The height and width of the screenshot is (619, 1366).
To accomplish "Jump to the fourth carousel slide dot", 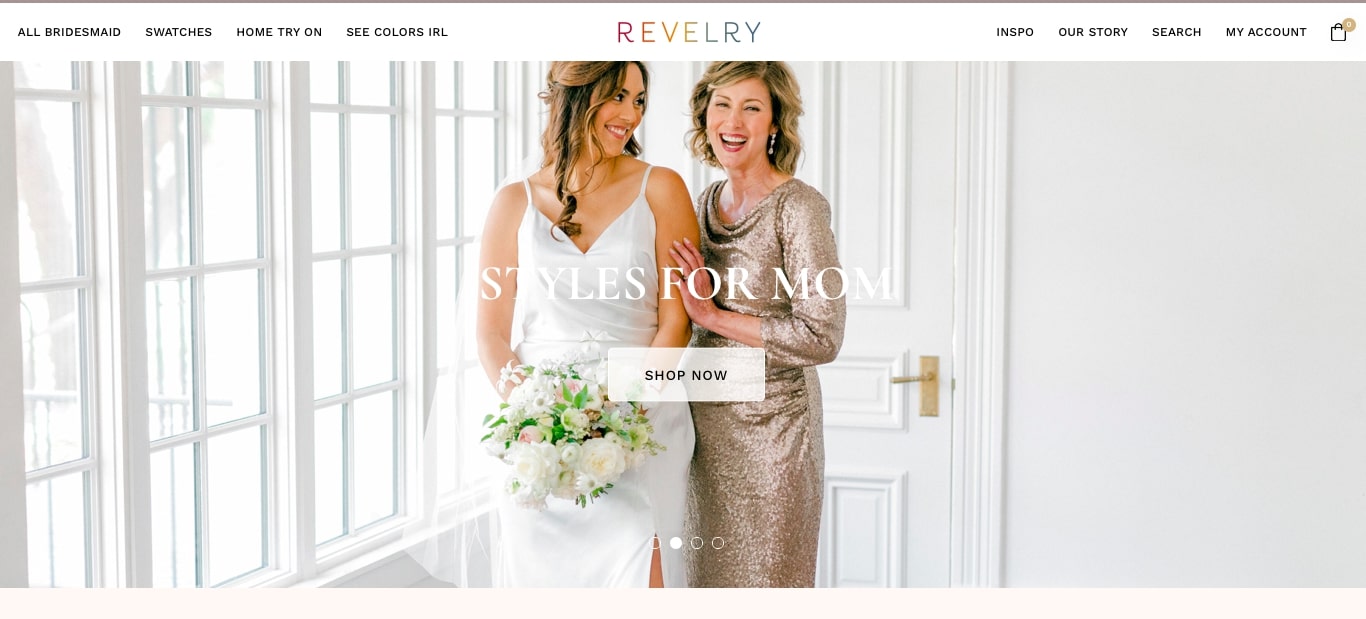I will pos(718,543).
